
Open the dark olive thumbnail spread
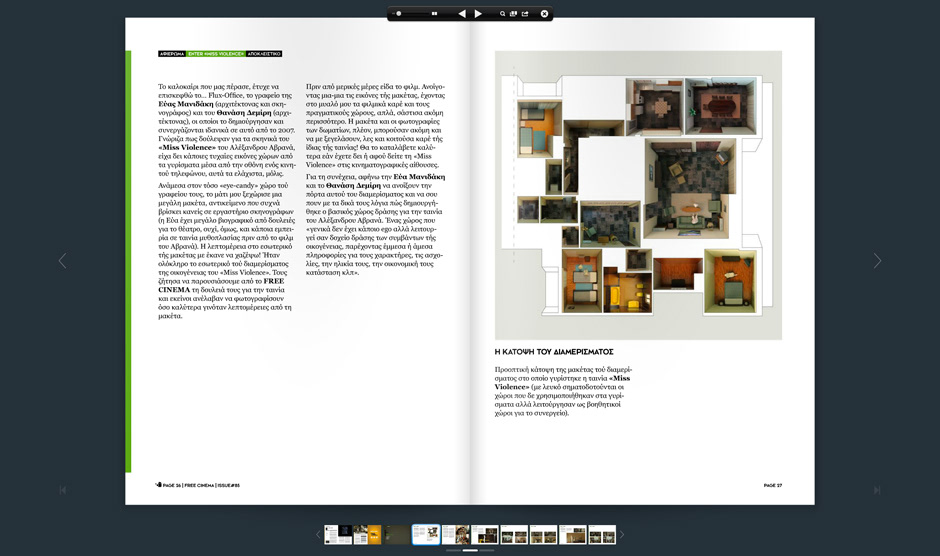pyautogui.click(x=396, y=534)
